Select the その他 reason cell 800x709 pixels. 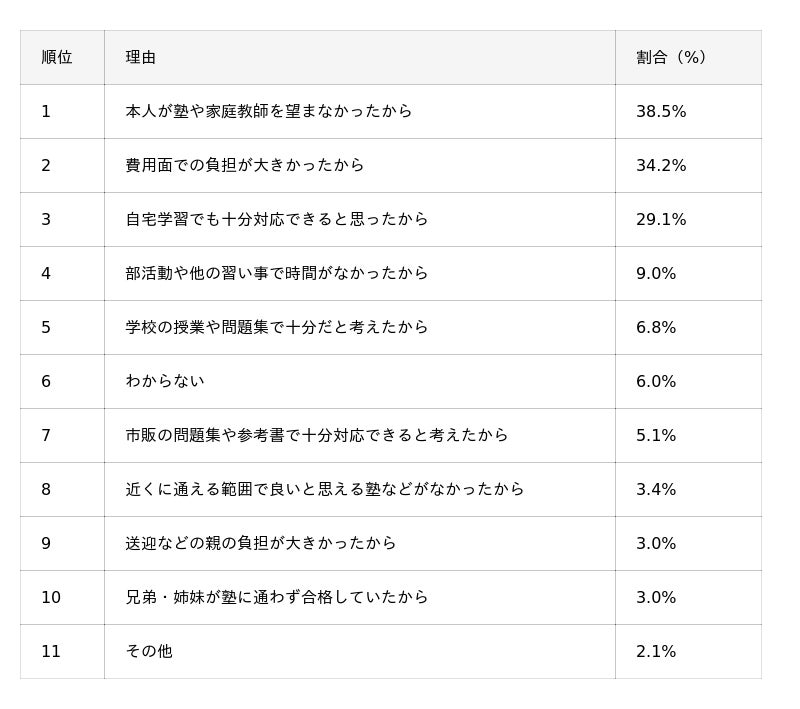click(x=148, y=652)
